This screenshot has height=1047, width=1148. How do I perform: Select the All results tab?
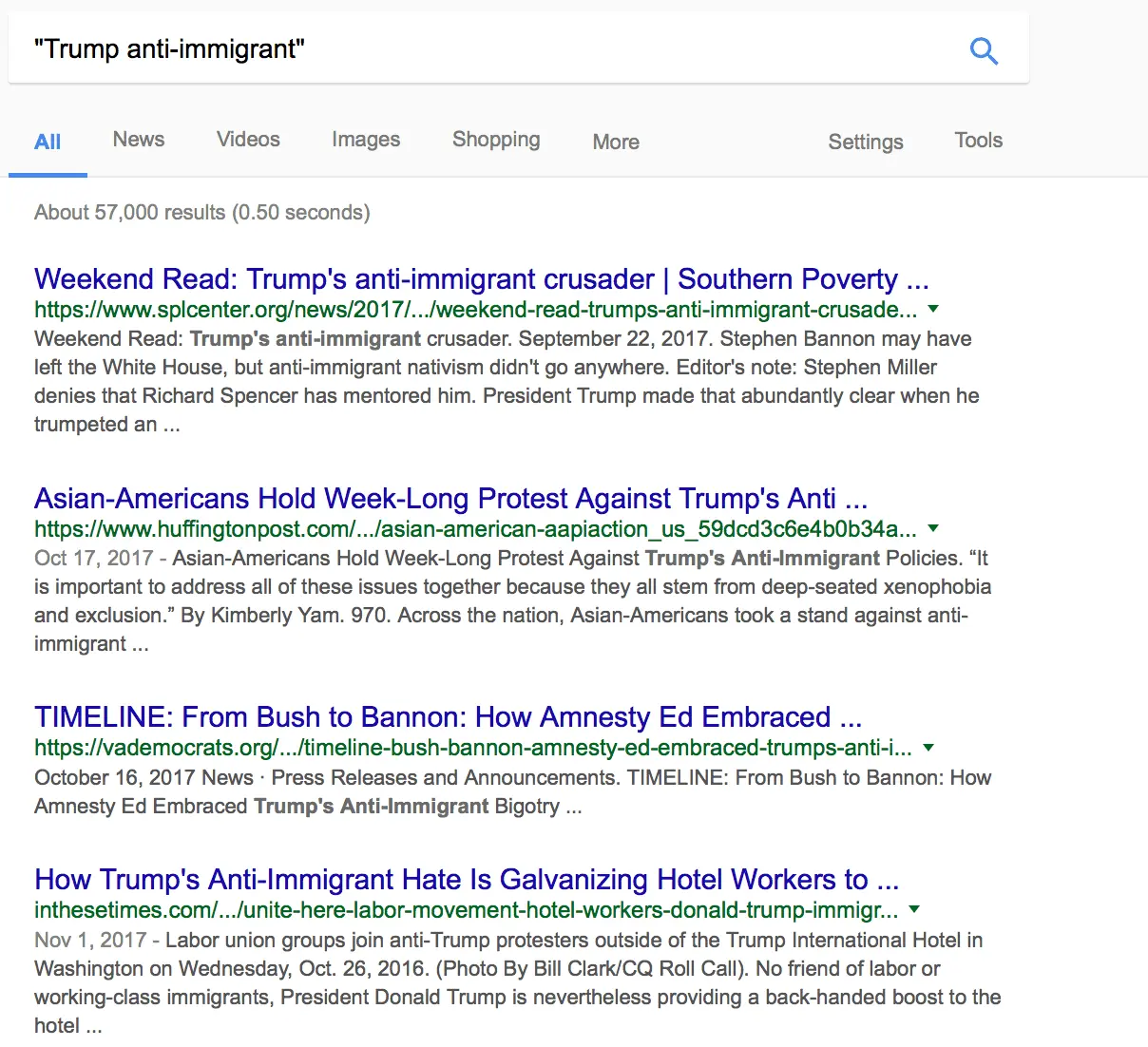tap(48, 141)
